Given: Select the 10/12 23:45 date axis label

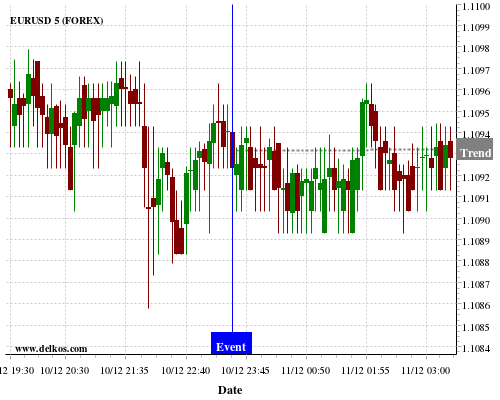Looking at the screenshot, I should pyautogui.click(x=245, y=370).
